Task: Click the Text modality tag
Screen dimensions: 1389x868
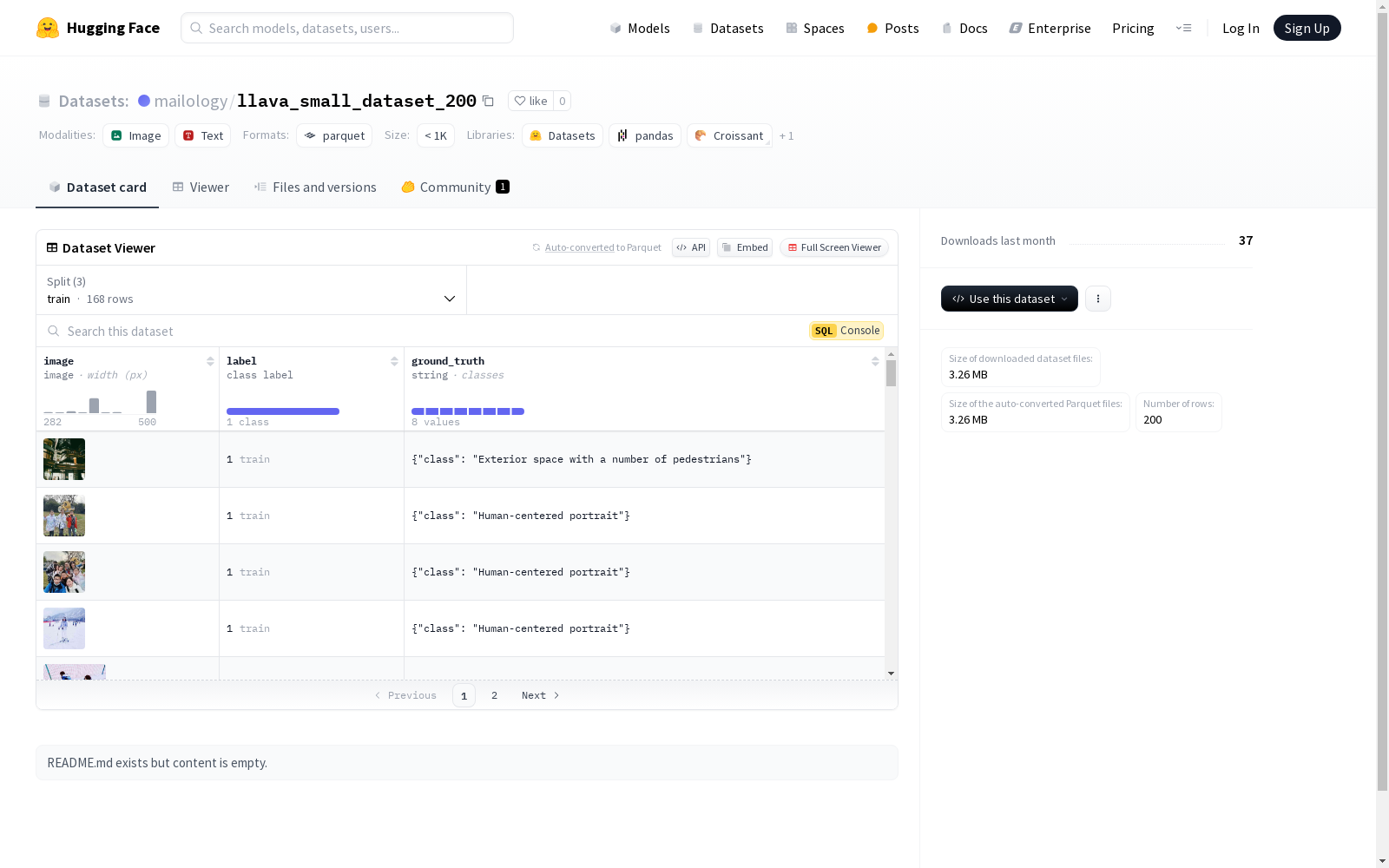Action: tap(203, 135)
